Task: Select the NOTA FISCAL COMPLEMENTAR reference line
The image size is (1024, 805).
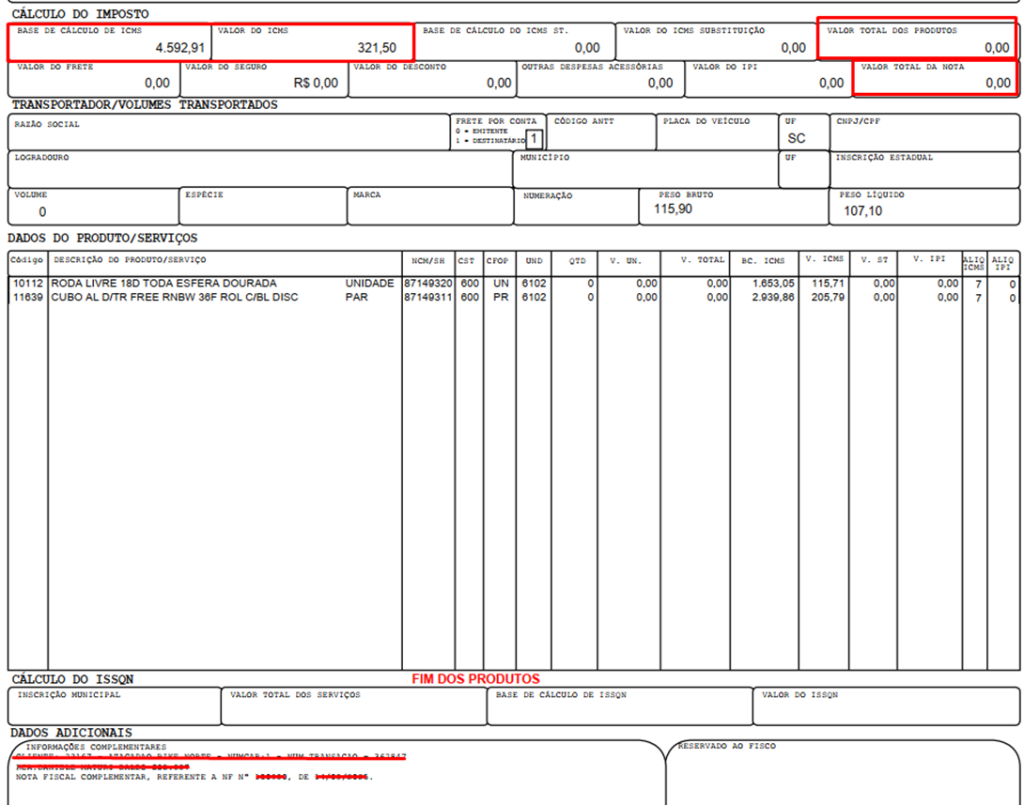Action: [195, 777]
